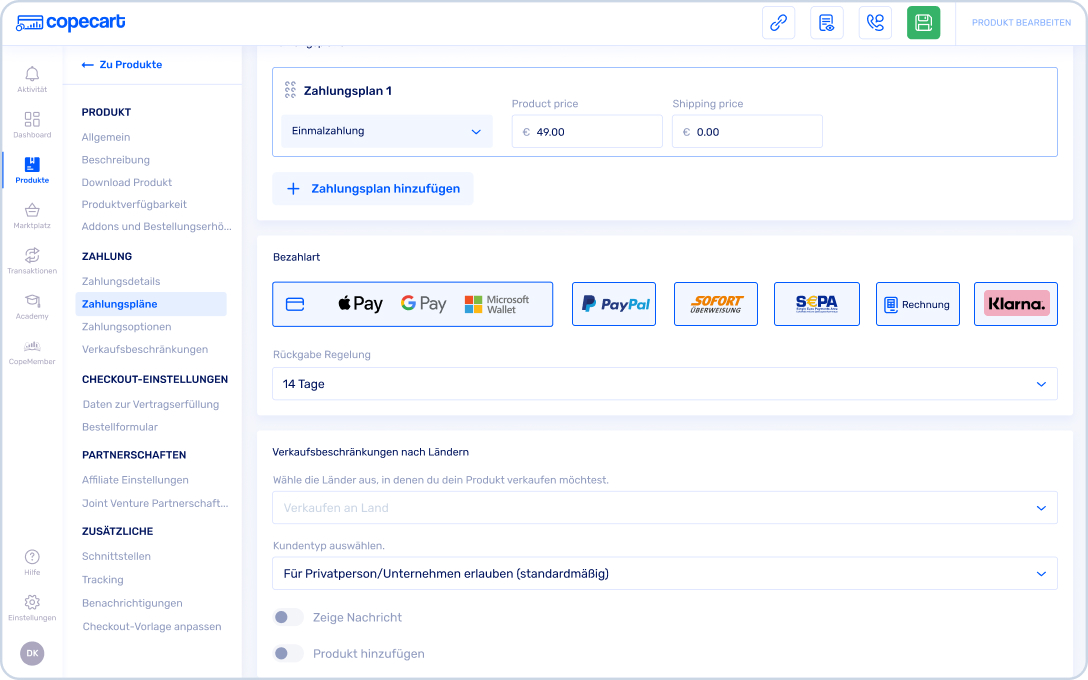The height and width of the screenshot is (680, 1088).
Task: Open Produktverfügbarkeit section
Action: point(135,205)
